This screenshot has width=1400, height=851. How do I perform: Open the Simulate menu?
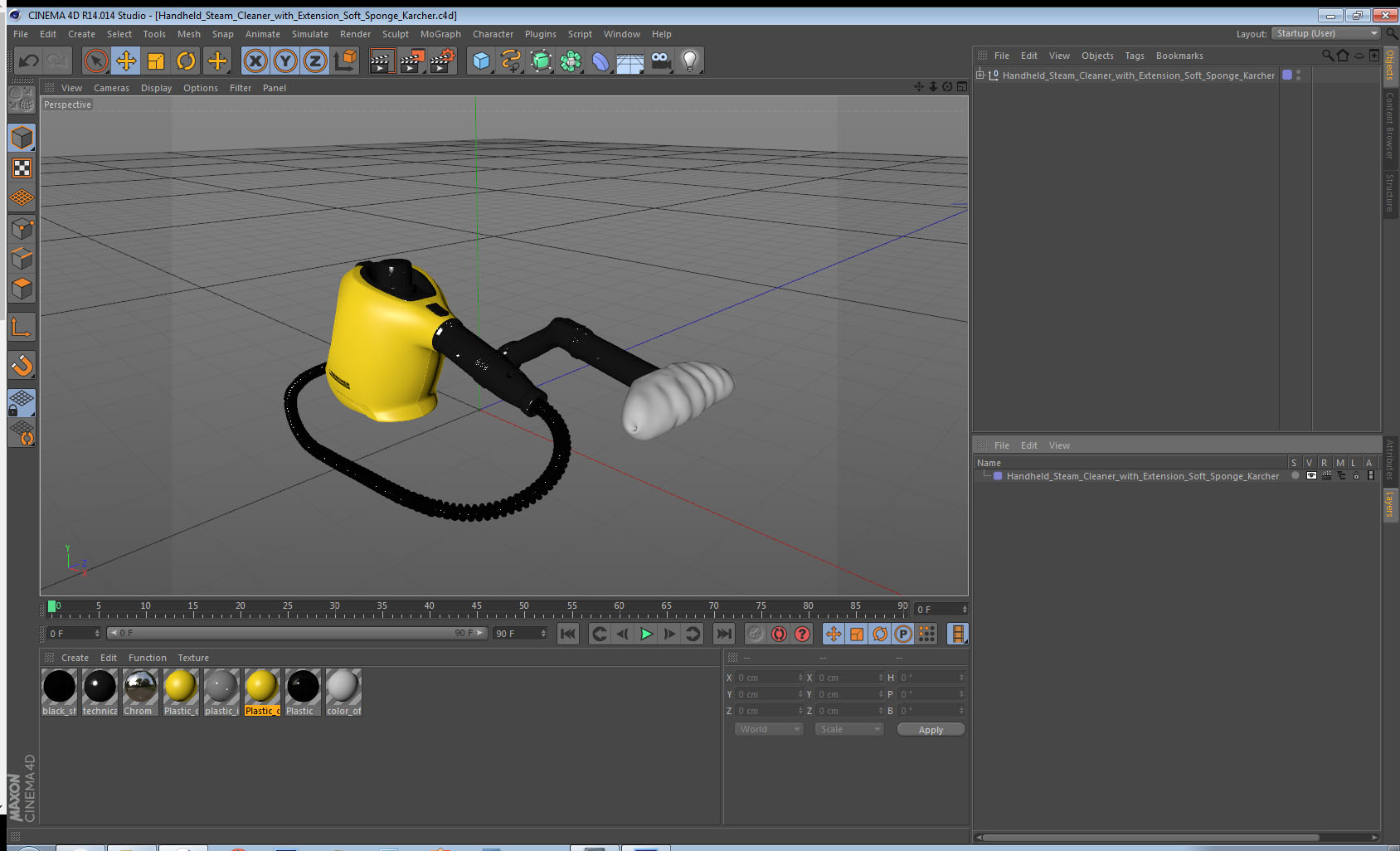310,34
